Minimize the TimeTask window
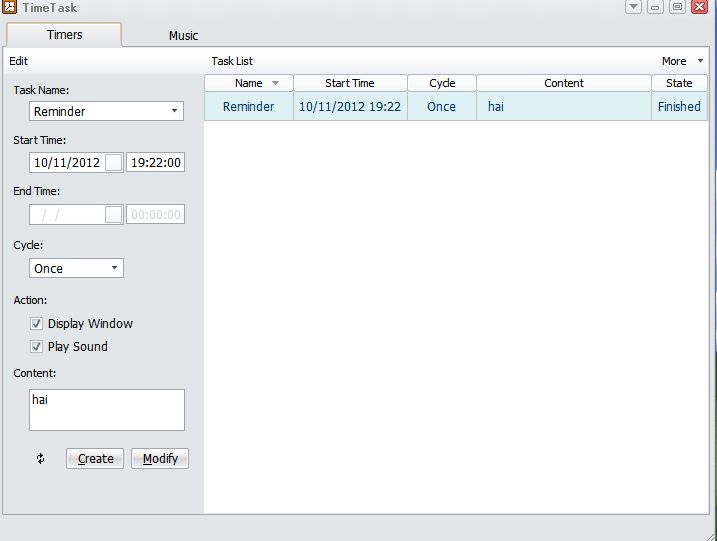Image resolution: width=717 pixels, height=541 pixels. pos(655,7)
